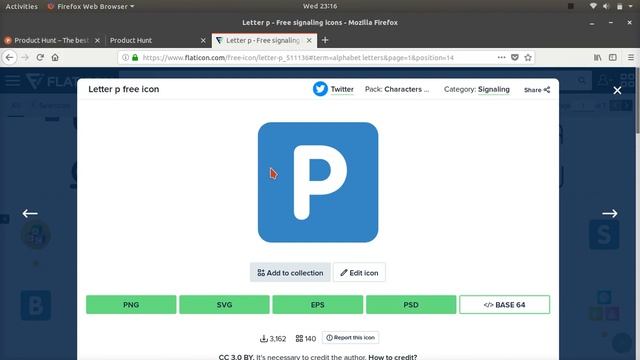Click the volume speaker icon
Screen dimensions: 640x360
(606, 6)
